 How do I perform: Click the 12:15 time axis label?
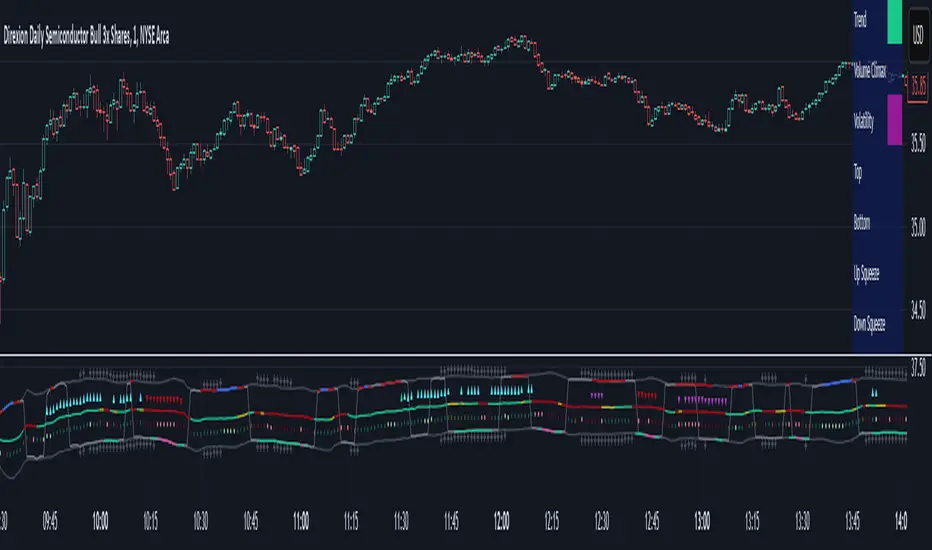(552, 521)
